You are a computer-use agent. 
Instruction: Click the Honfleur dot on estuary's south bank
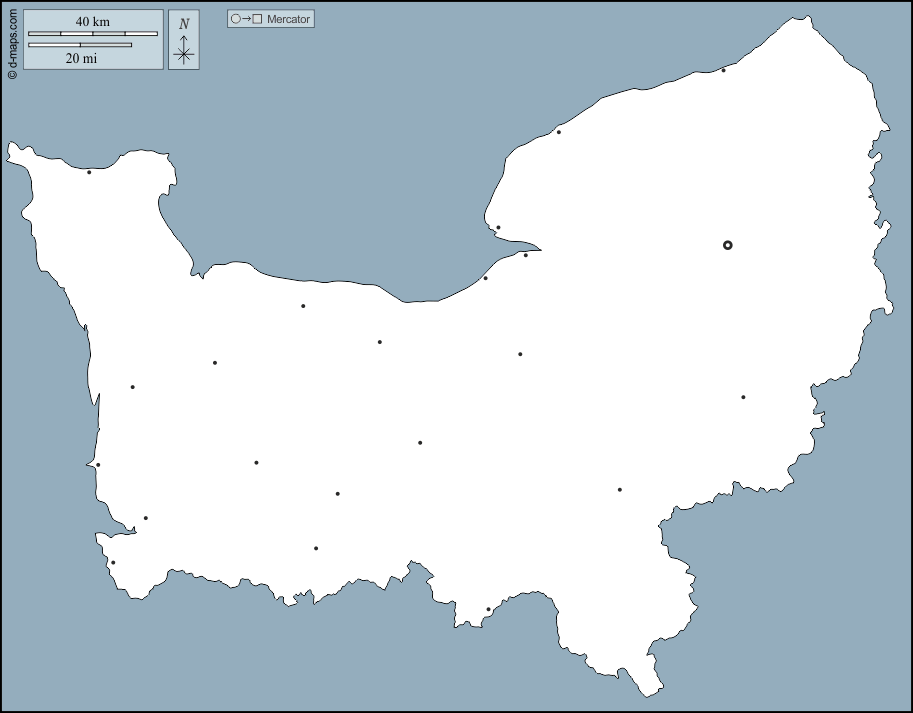[526, 255]
